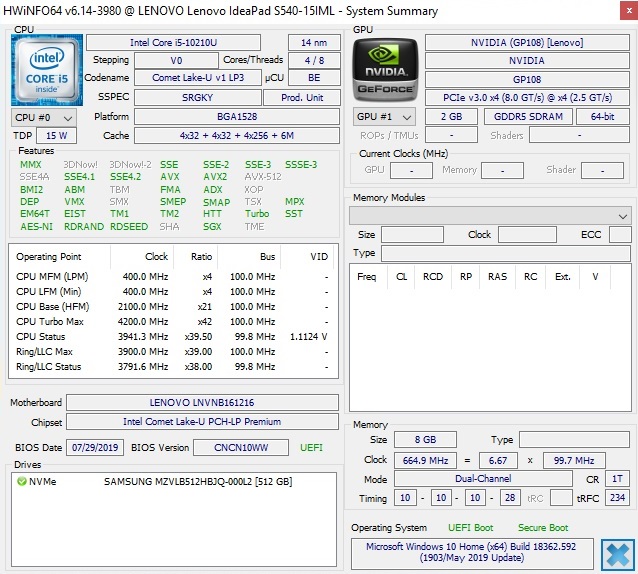The width and height of the screenshot is (638, 574).
Task: Select the CPU Base (HFM) row
Action: point(173,307)
